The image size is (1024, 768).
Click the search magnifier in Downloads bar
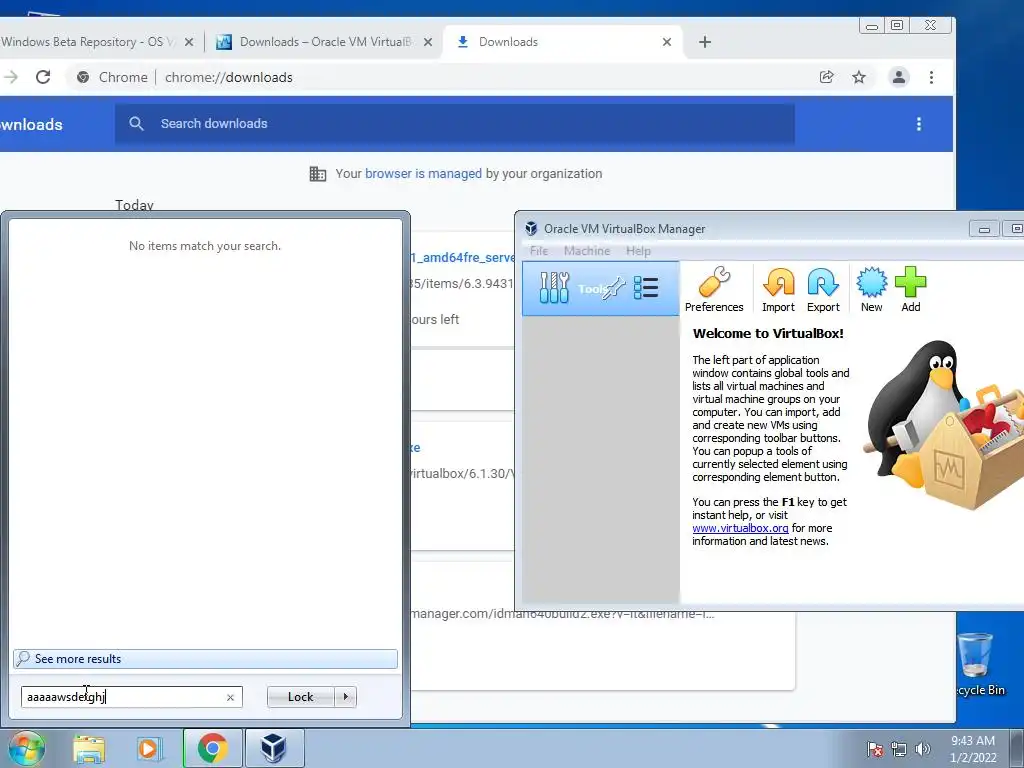pos(136,123)
